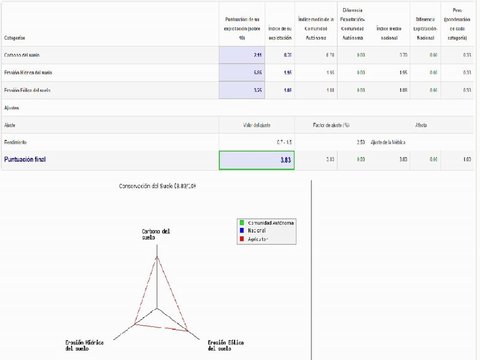Screen dimensions: 480x360
Task: Click the 'Categorías' column header
Action: [x=15, y=38]
